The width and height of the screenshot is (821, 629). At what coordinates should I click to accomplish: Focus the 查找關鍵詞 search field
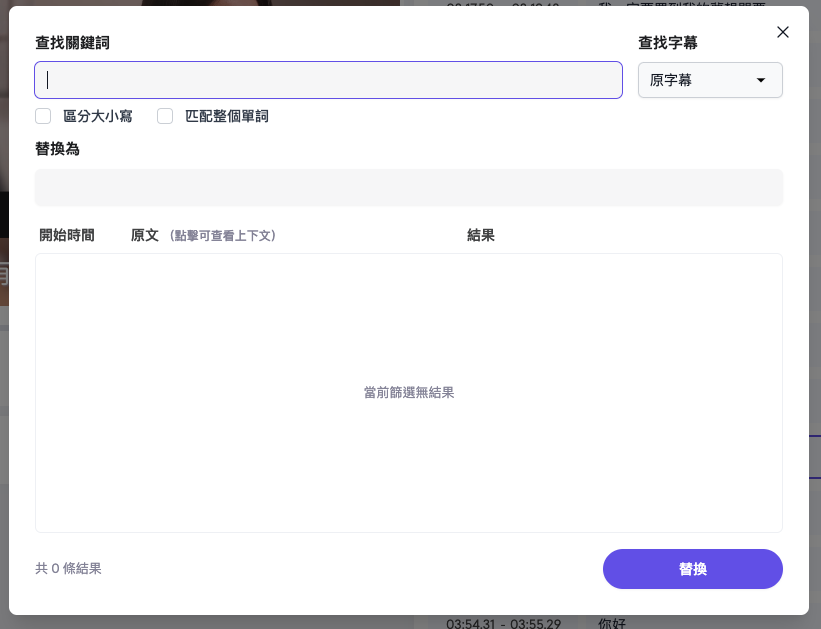tap(328, 80)
